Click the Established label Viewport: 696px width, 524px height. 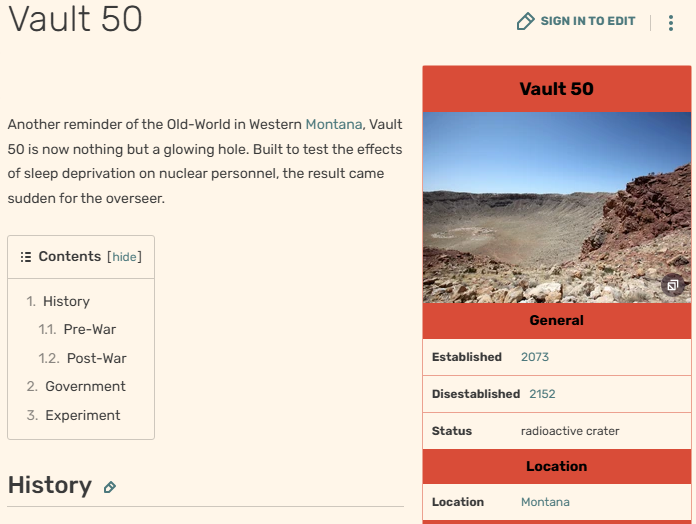(x=467, y=357)
